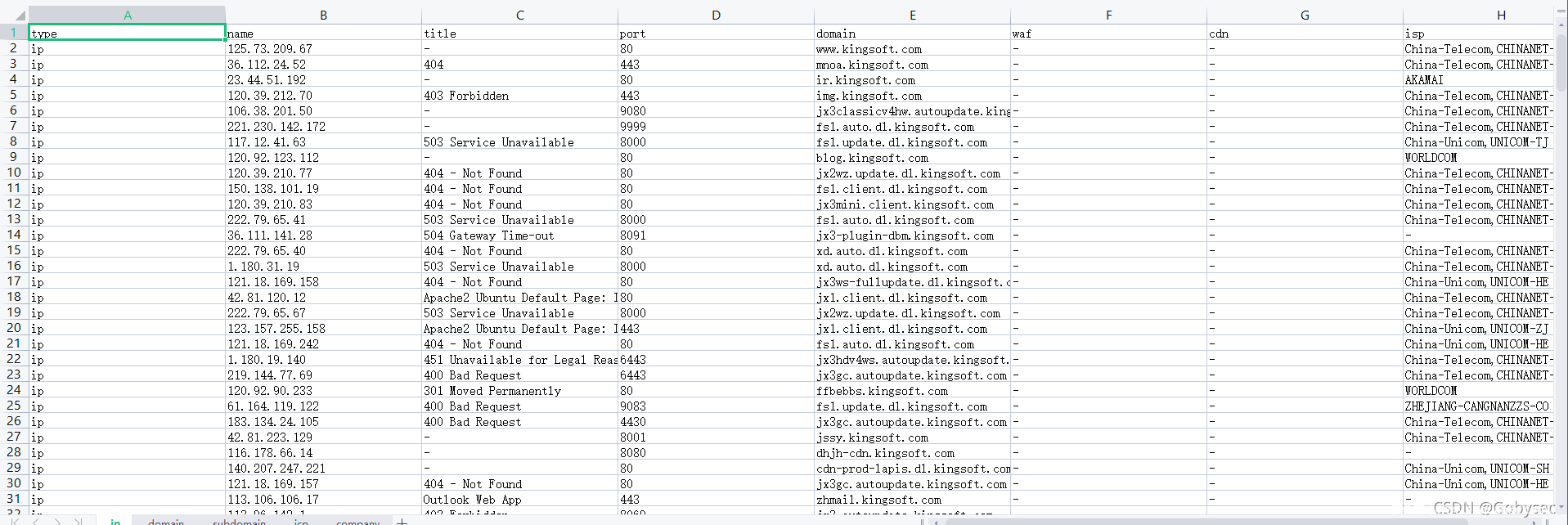Go to the first sheet arrow
1568x525 pixels.
pyautogui.click(x=14, y=520)
